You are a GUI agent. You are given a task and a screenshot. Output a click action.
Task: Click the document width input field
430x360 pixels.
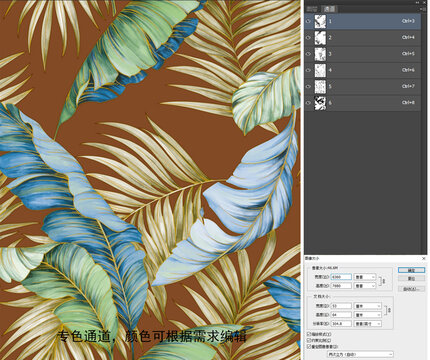pyautogui.click(x=341, y=306)
